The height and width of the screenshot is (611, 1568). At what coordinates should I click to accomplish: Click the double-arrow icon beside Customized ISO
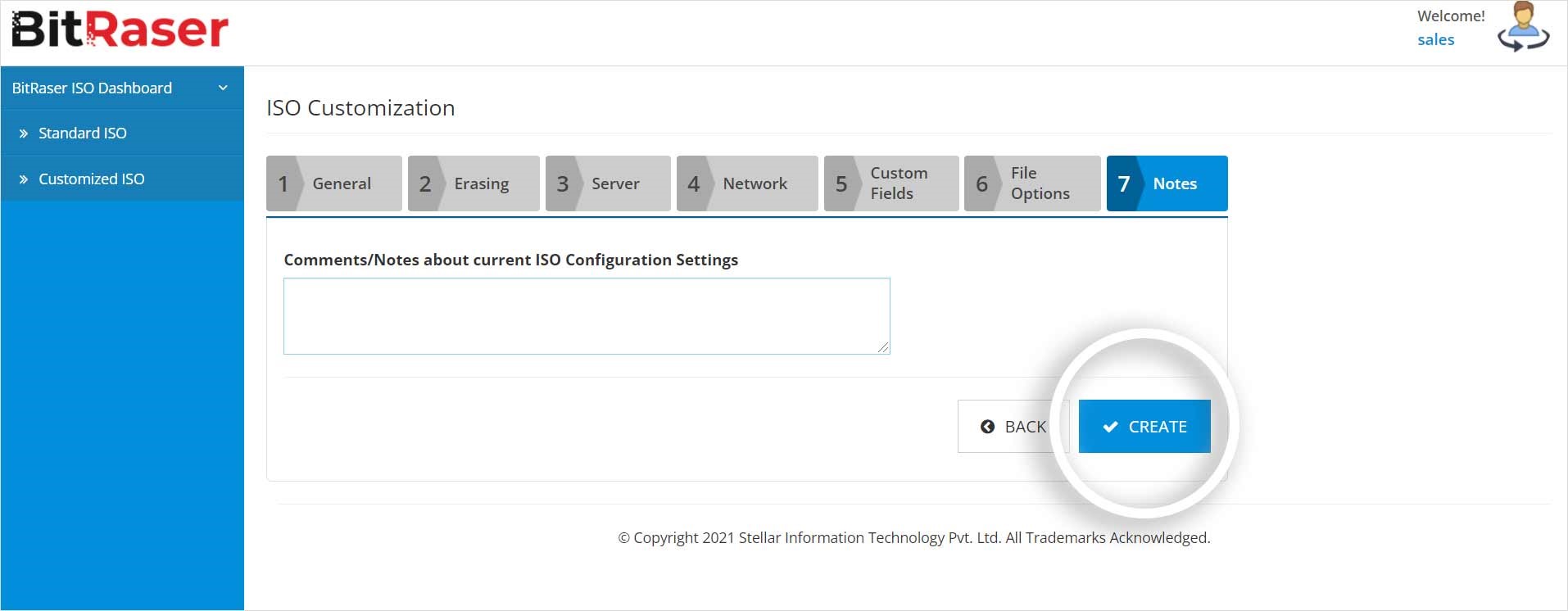coord(24,179)
